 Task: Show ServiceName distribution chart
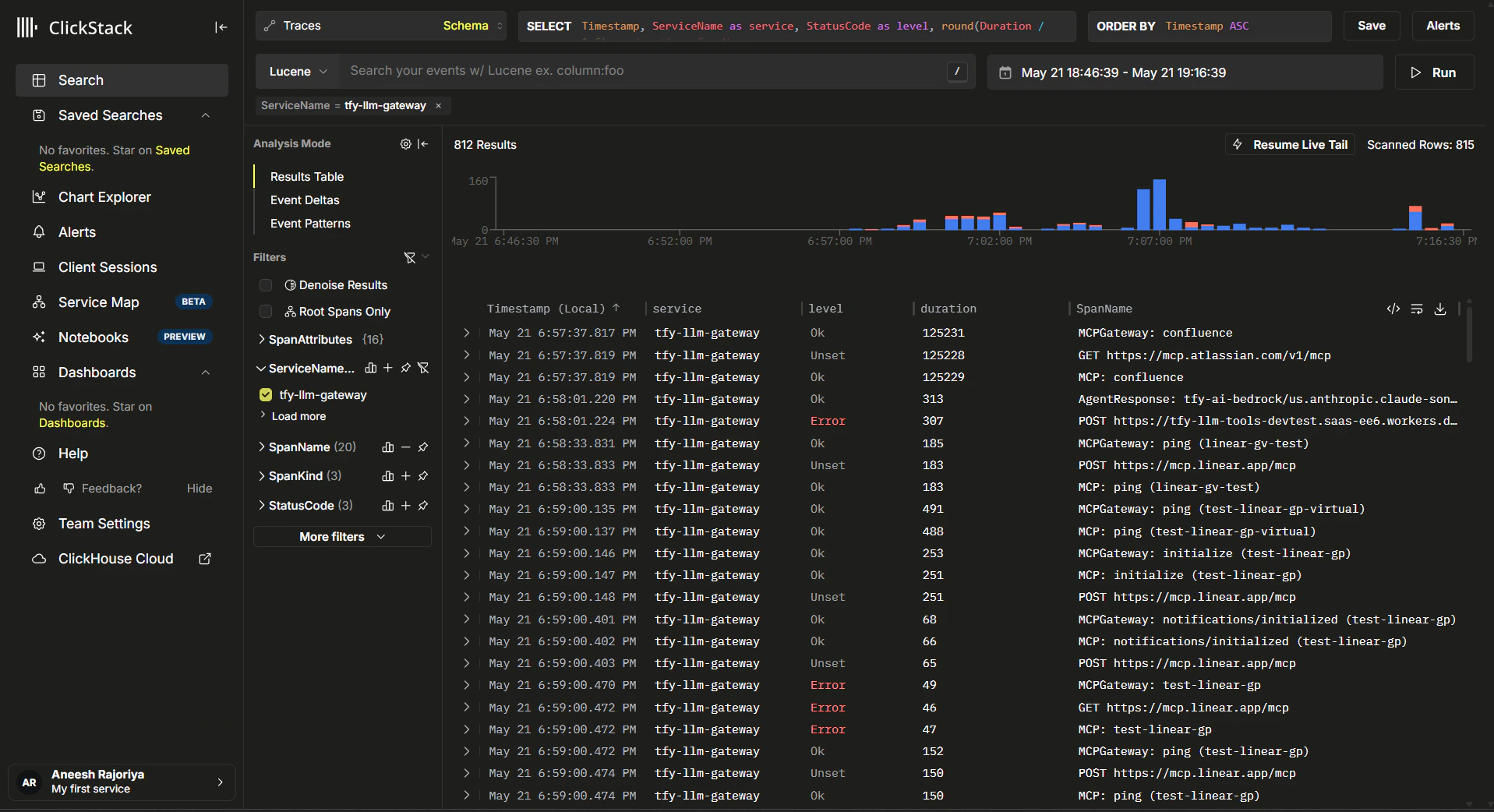point(371,368)
